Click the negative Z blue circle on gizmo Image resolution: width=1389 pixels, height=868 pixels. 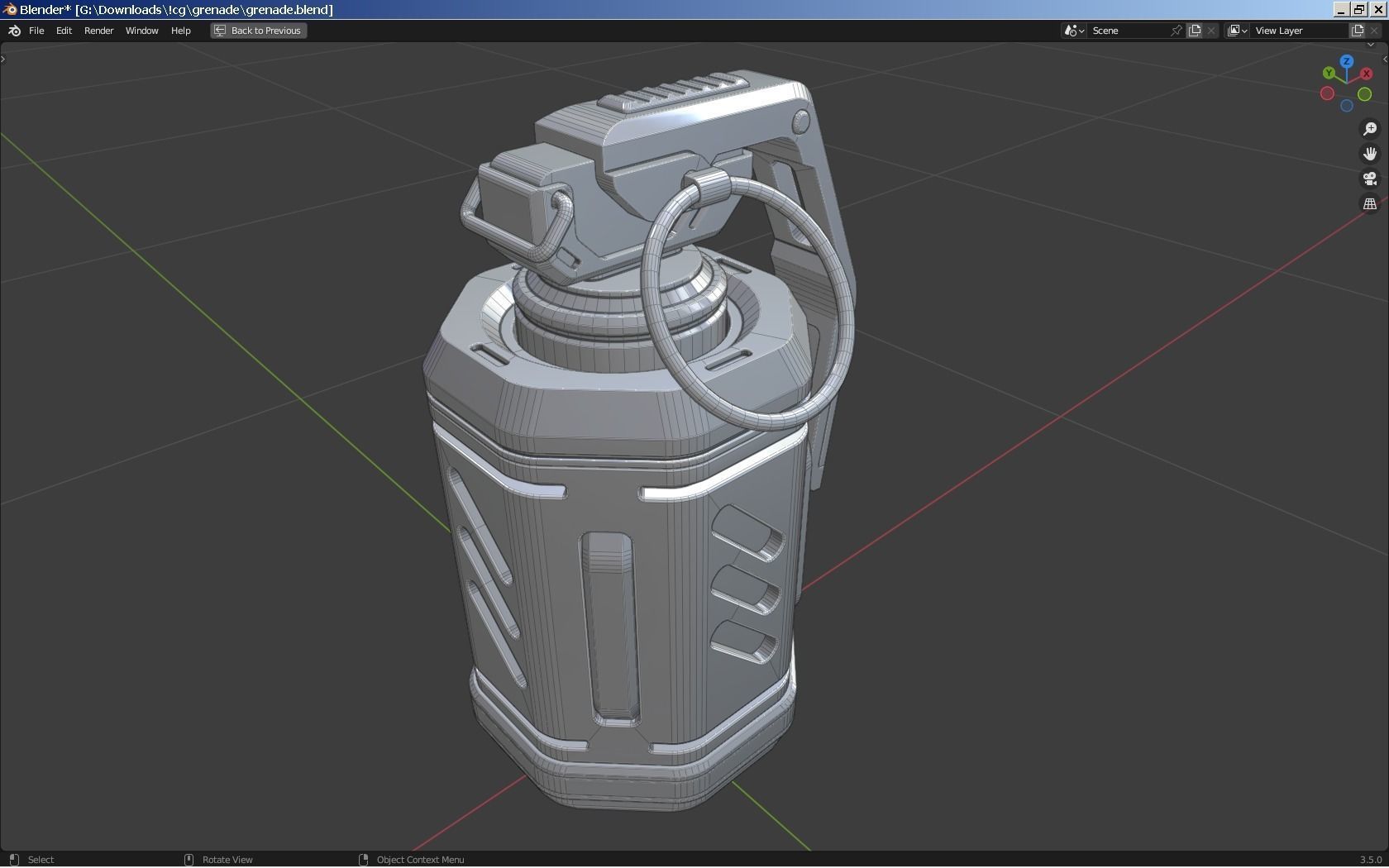(x=1347, y=106)
